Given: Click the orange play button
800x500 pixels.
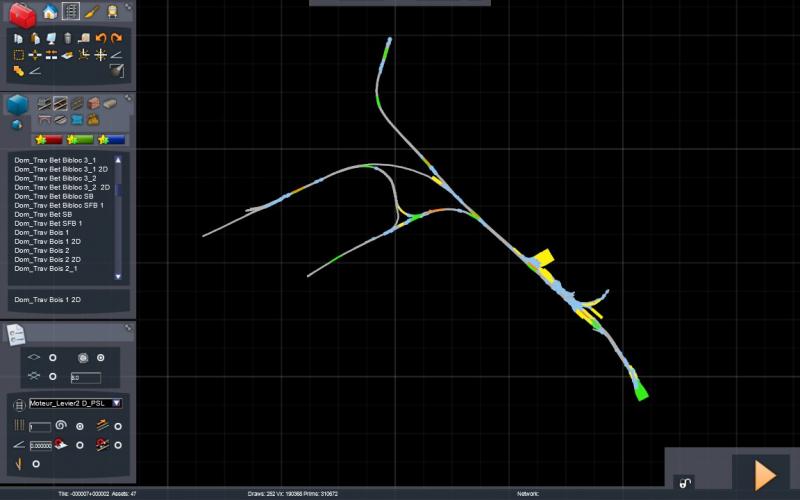Looking at the screenshot, I should [x=765, y=475].
